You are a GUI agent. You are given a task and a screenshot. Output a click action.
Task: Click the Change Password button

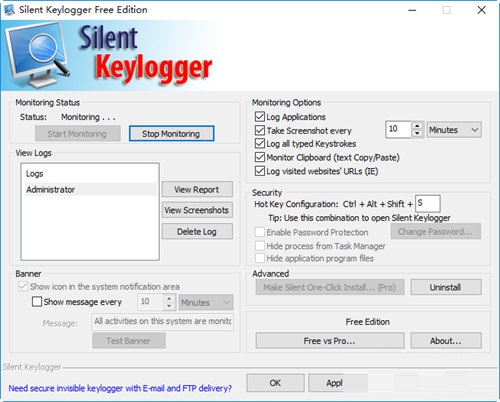[x=436, y=231]
